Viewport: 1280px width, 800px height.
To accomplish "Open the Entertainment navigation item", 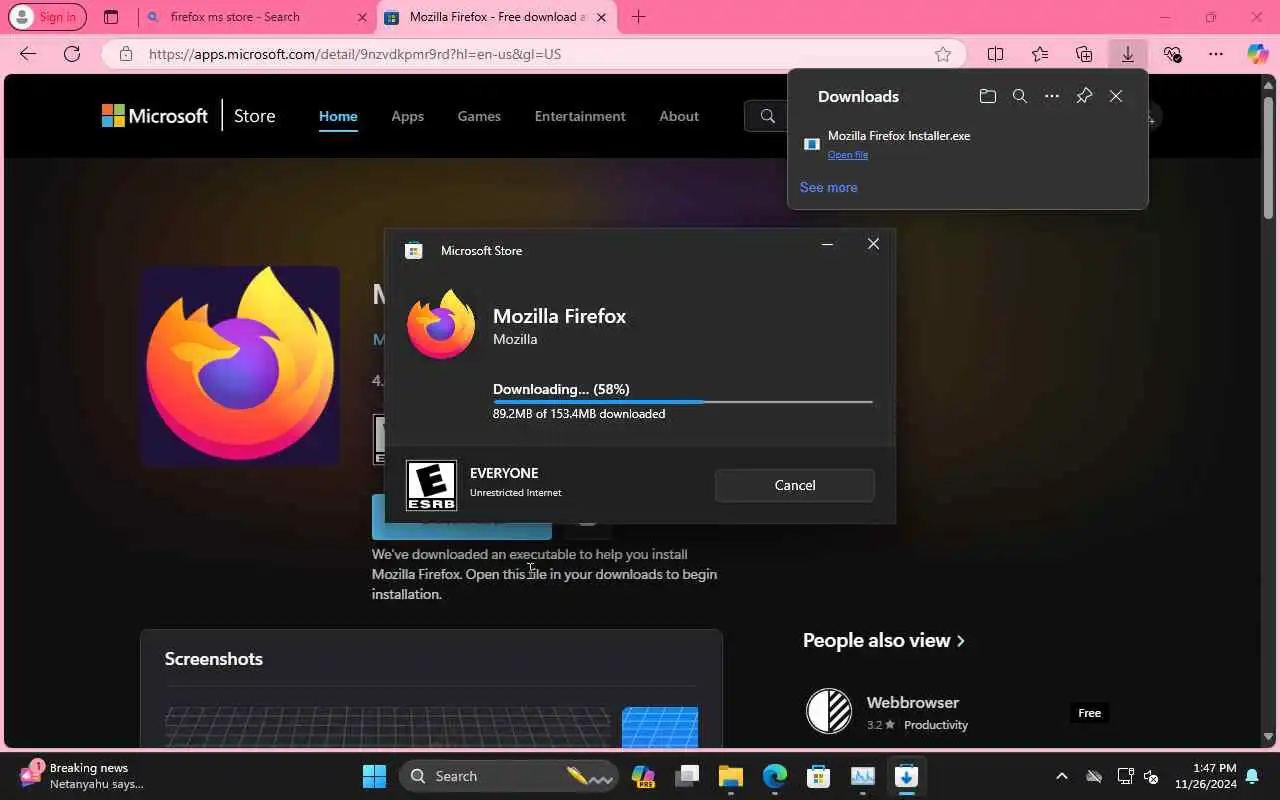I will pyautogui.click(x=580, y=116).
